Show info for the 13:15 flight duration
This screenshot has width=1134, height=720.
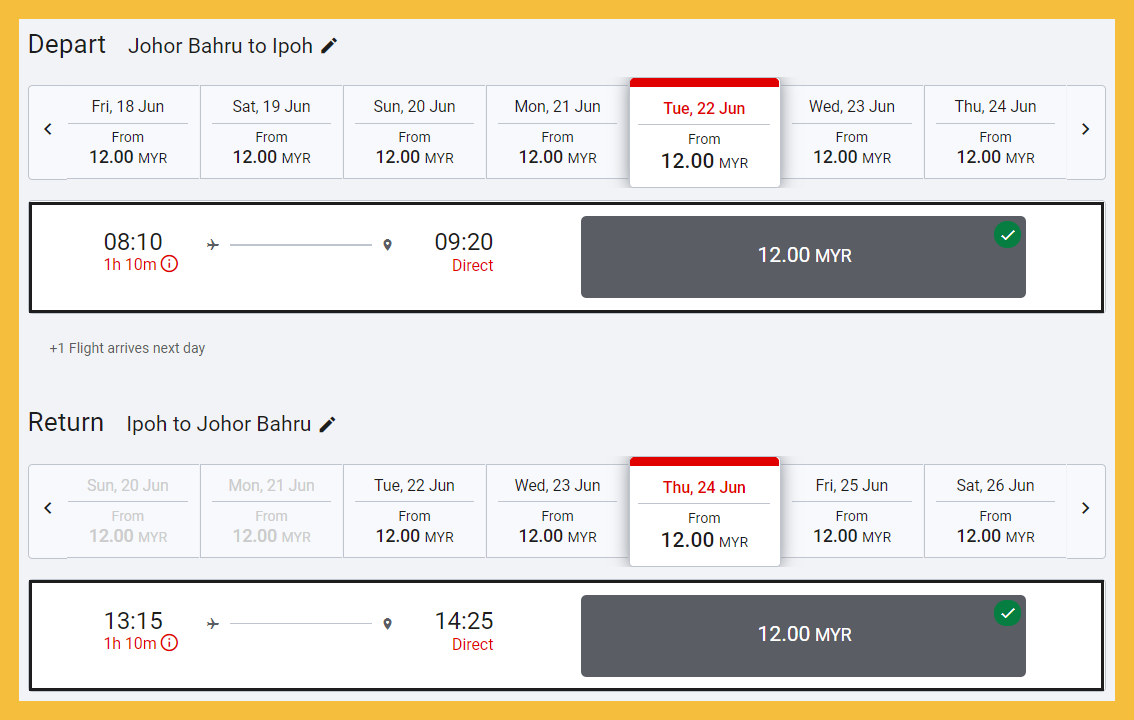(x=169, y=643)
